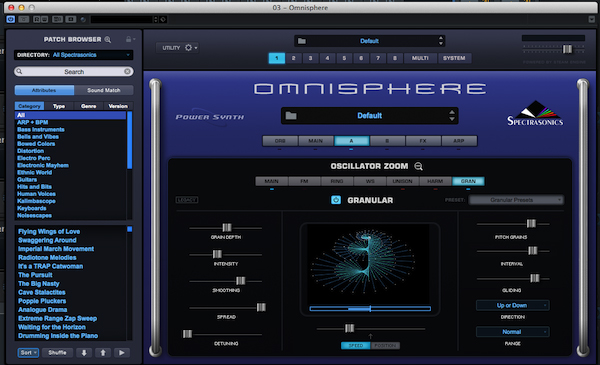Open the UNISON oscillator tab
The height and width of the screenshot is (365, 600).
coord(403,181)
